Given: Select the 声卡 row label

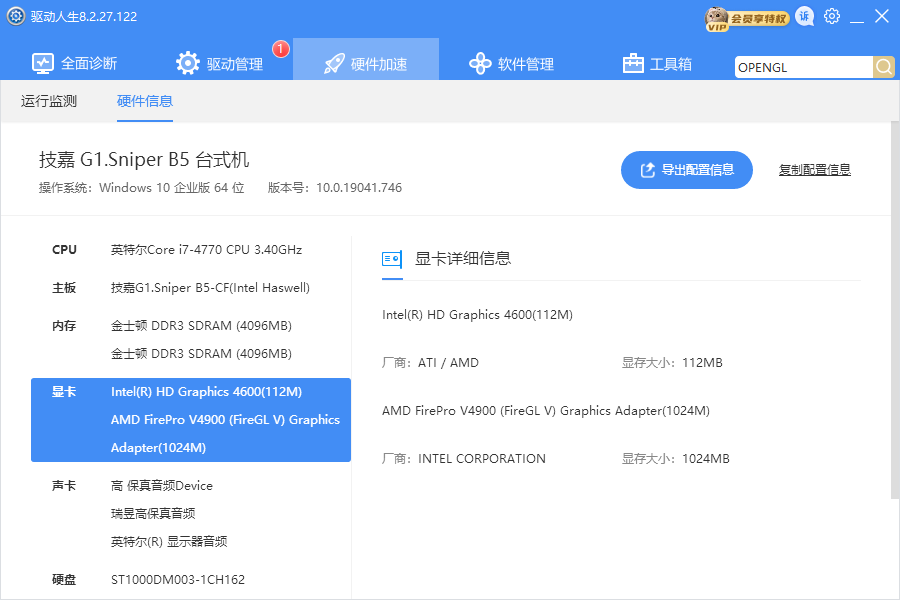Looking at the screenshot, I should (64, 486).
